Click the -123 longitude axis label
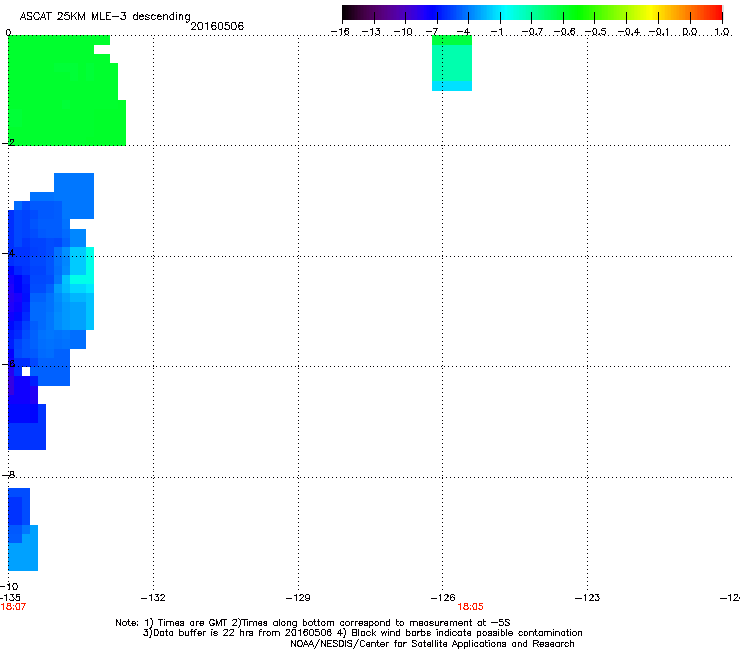The height and width of the screenshot is (650, 740). (588, 598)
